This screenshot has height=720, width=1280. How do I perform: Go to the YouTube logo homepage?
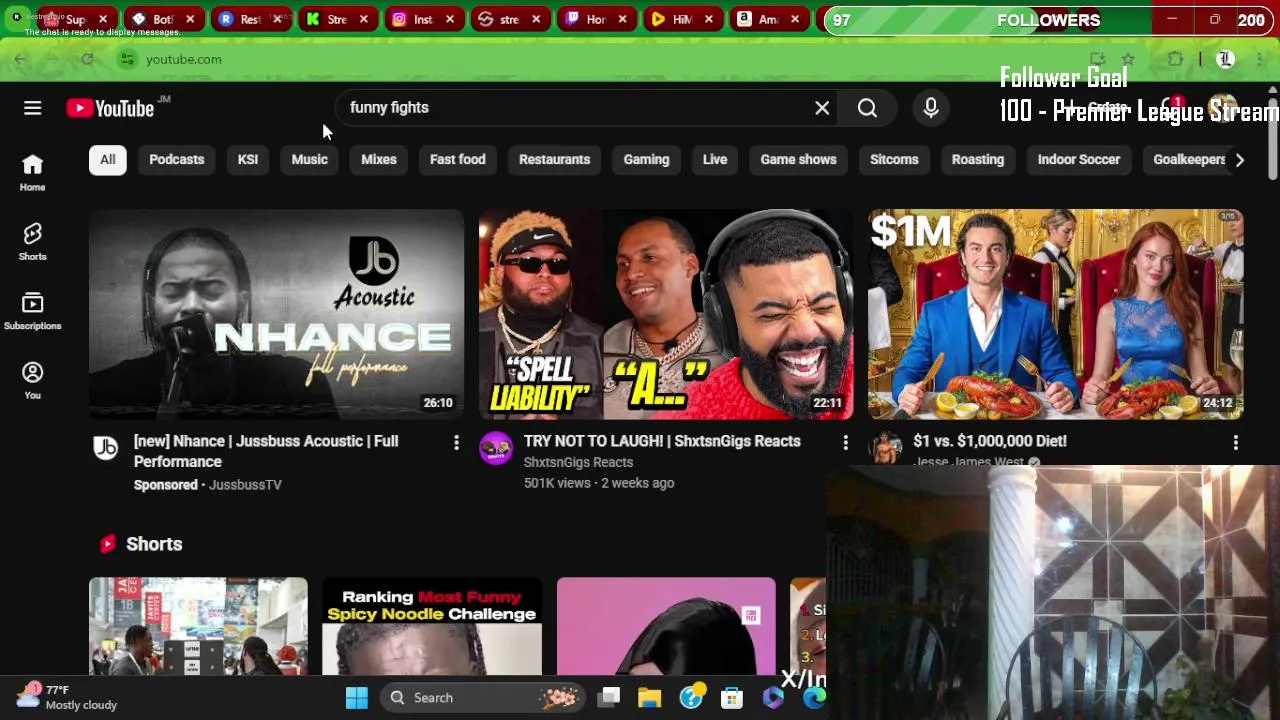click(110, 108)
